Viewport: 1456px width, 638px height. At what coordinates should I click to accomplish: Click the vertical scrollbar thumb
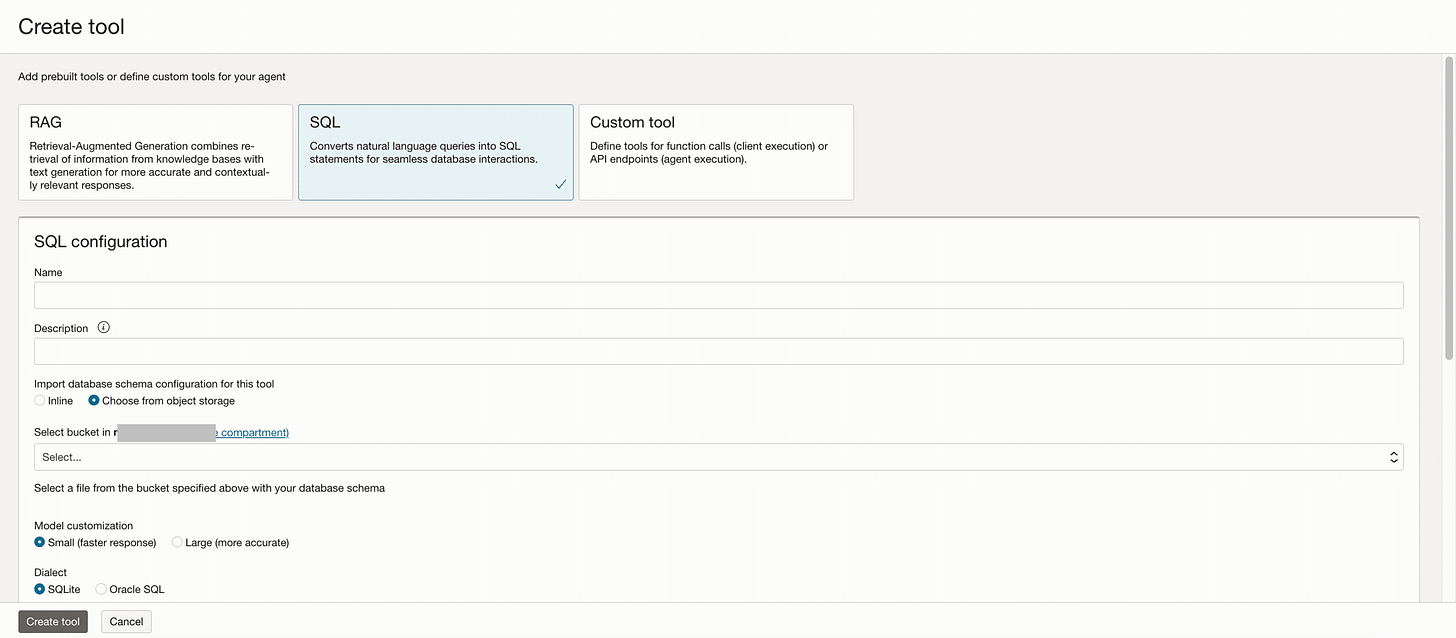pyautogui.click(x=1449, y=208)
